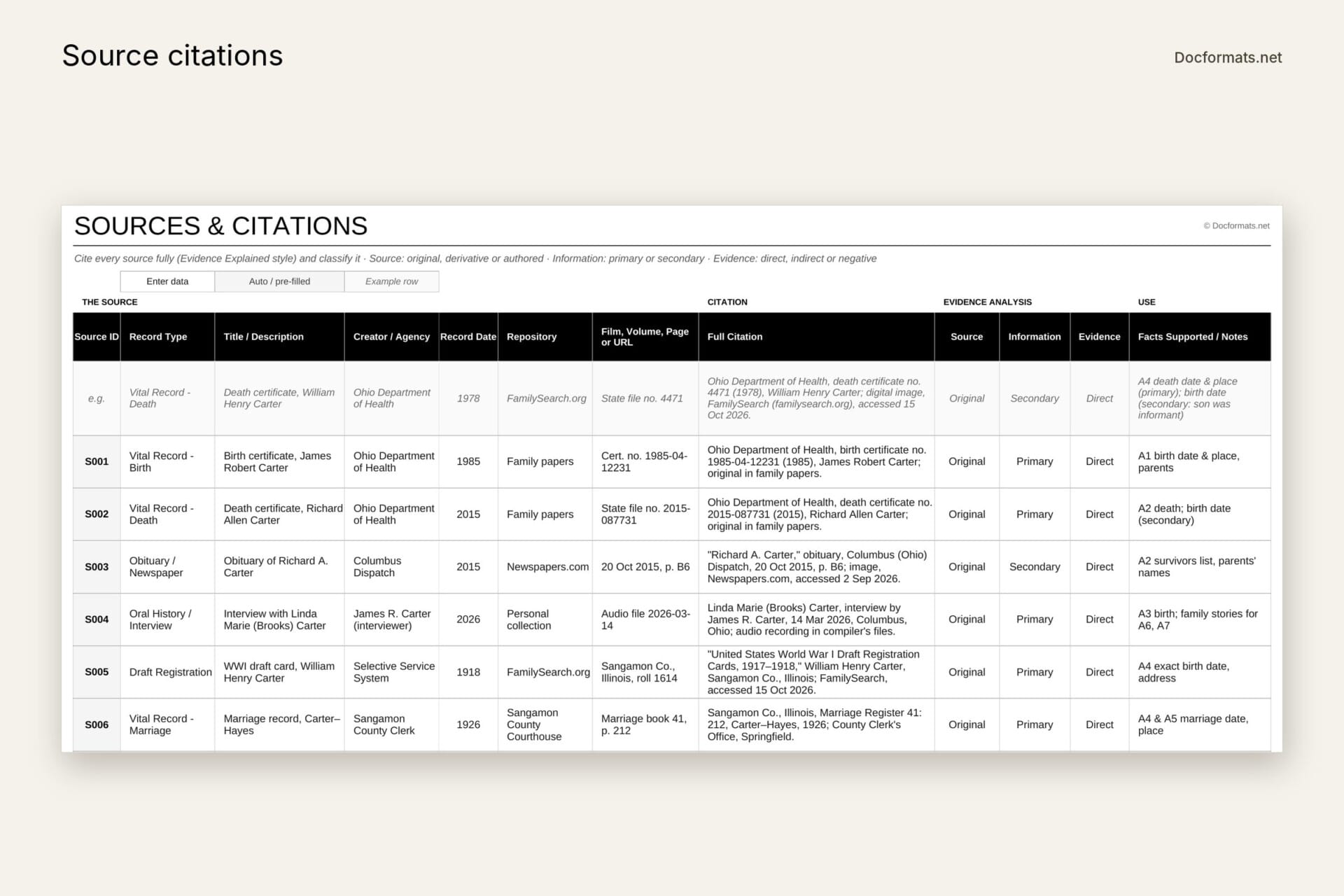Click 'Obituary of Richard A. Carter' cell

coord(279,567)
